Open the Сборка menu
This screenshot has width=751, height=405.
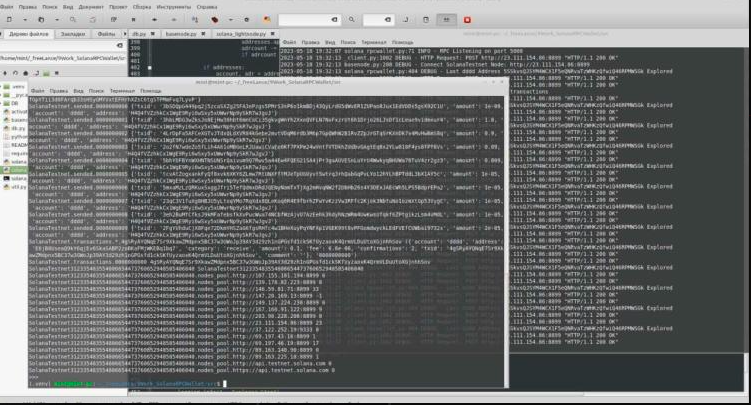coord(142,7)
